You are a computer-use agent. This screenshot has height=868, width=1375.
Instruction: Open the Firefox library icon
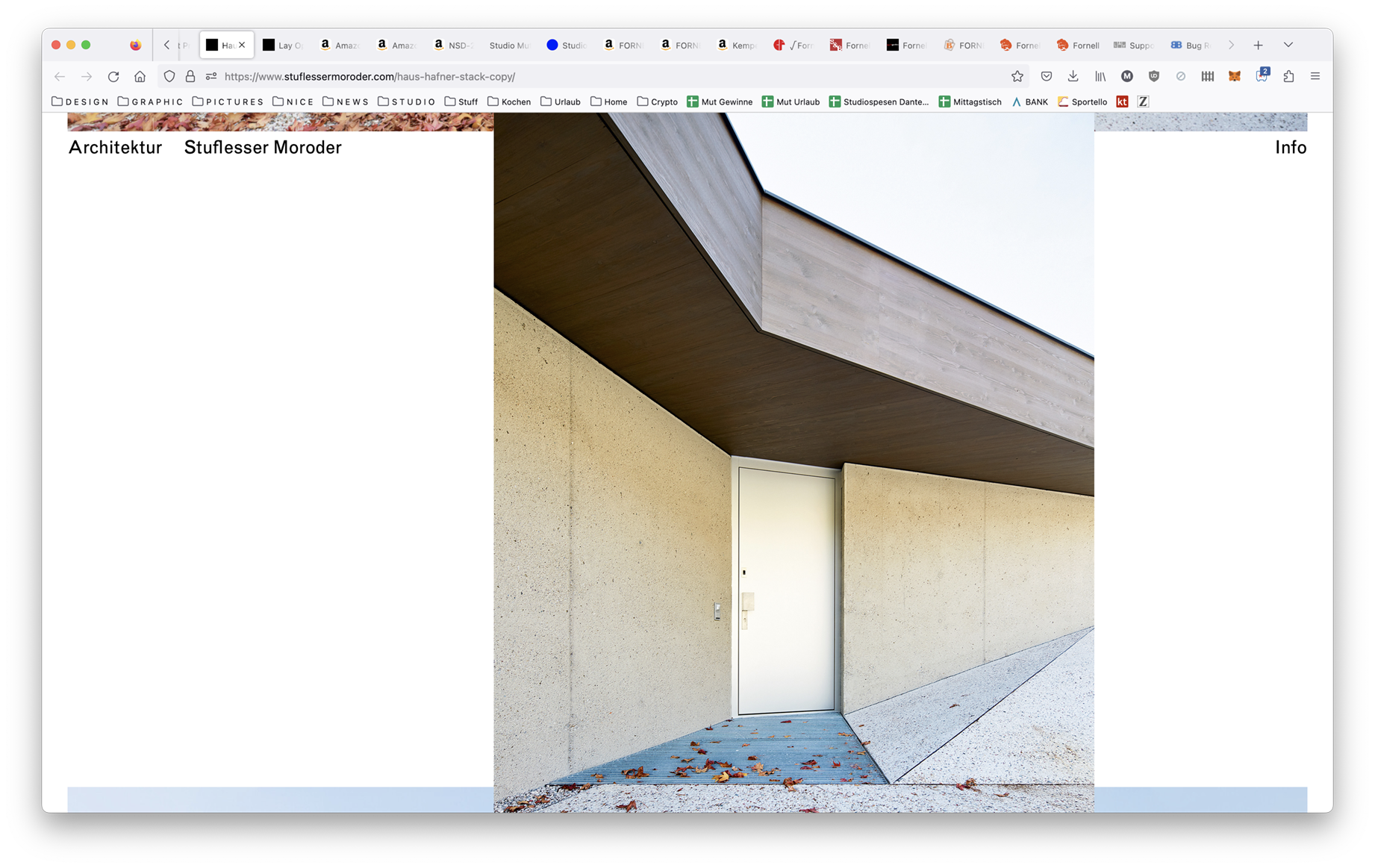[1100, 75]
